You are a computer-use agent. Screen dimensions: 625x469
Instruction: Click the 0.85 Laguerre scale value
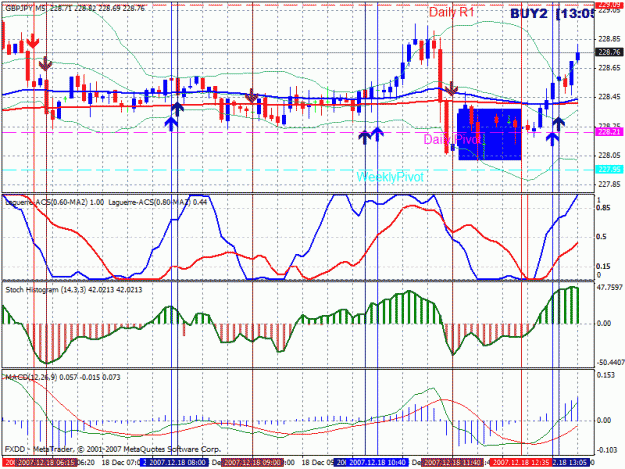603,208
